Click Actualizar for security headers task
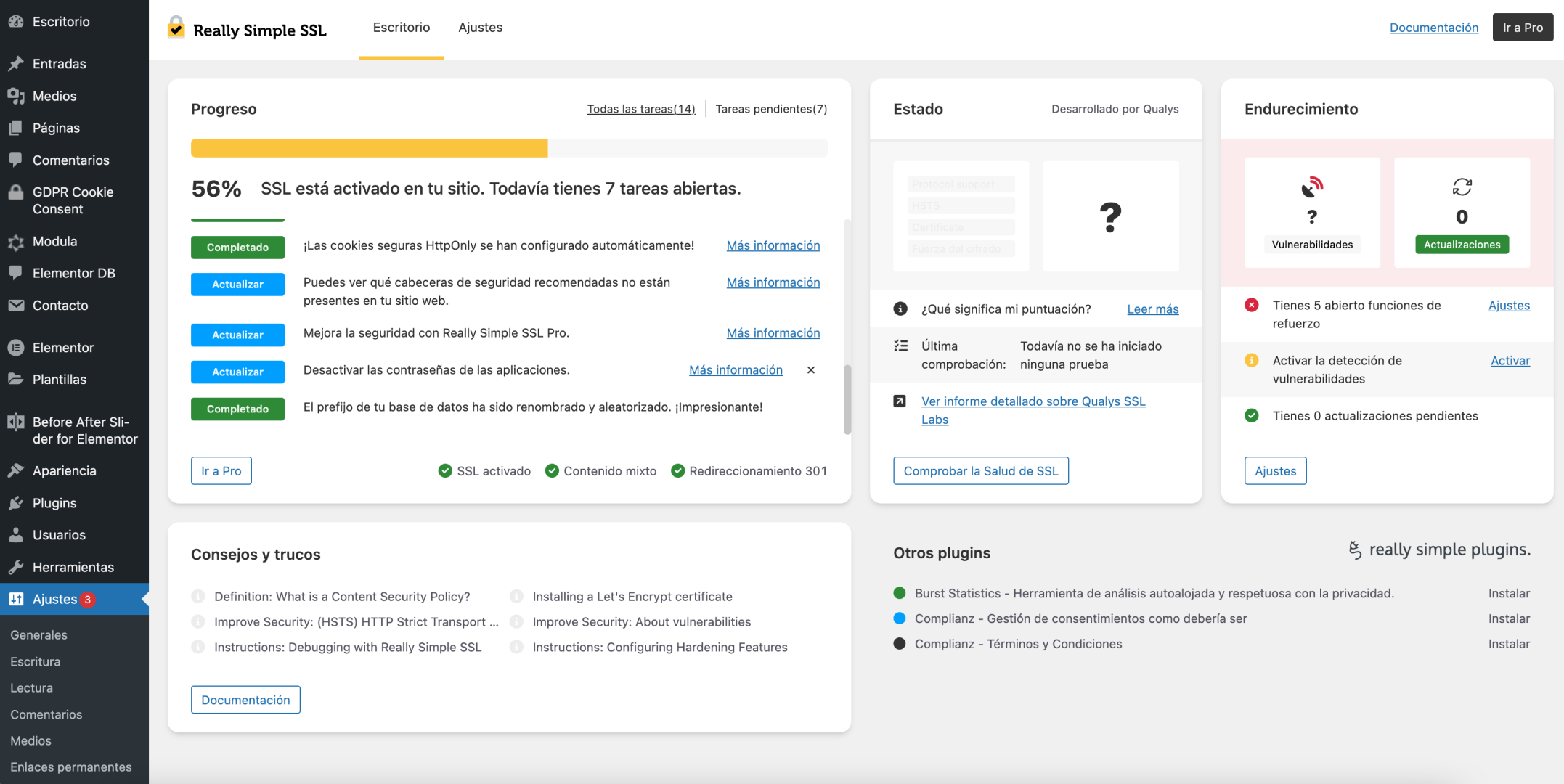The image size is (1564, 784). pos(237,284)
